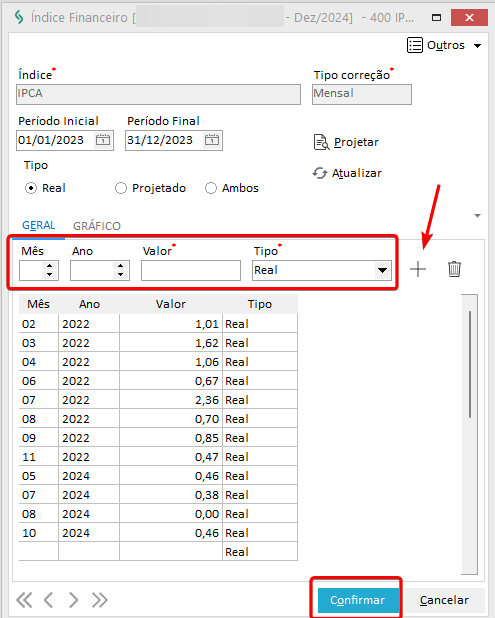Go to last record navigation arrow

99,600
